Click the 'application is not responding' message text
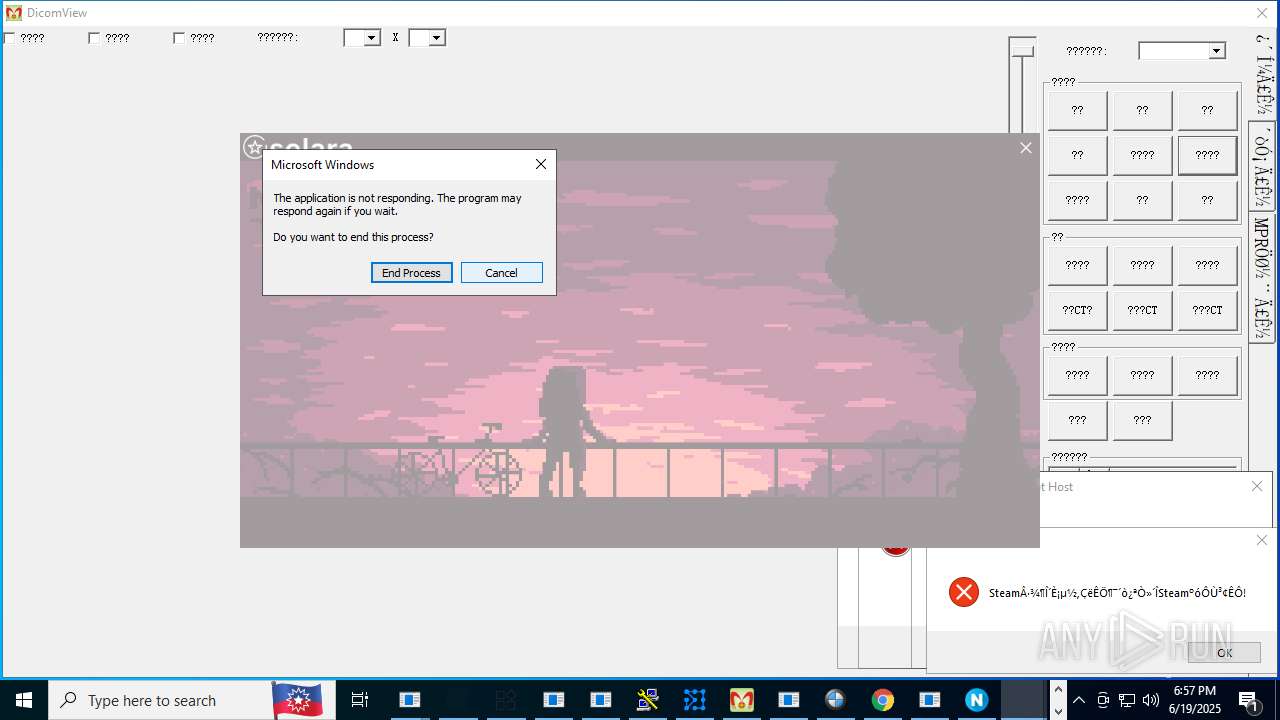This screenshot has height=720, width=1280. click(x=397, y=204)
